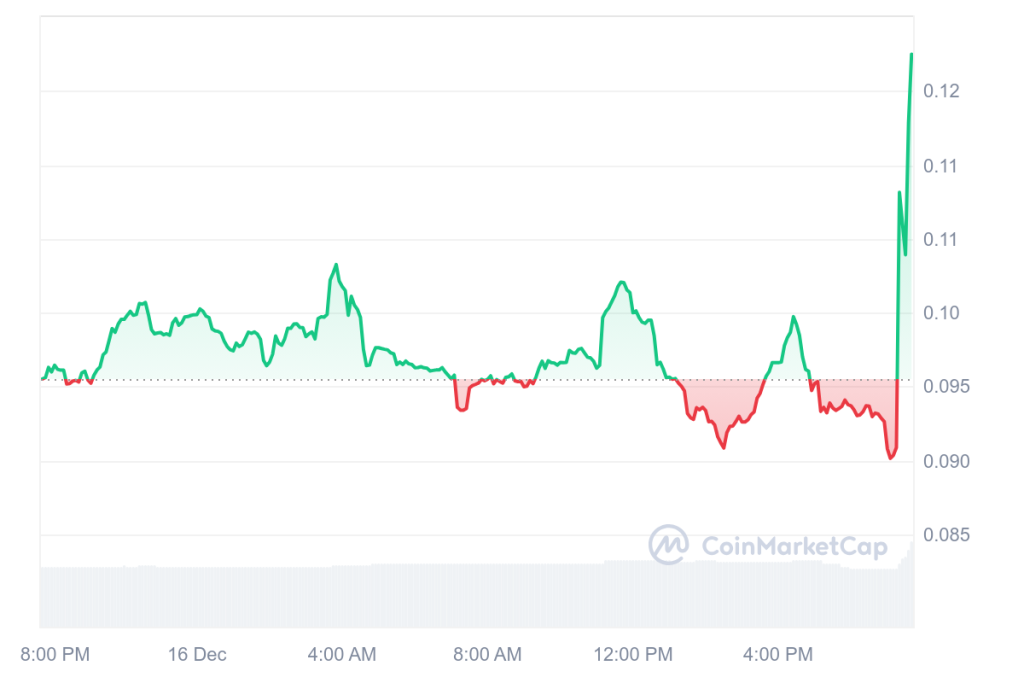Click the red trough between 12:00 PM and 4:00 PM
Screen dimensions: 1024x683
(x=722, y=447)
